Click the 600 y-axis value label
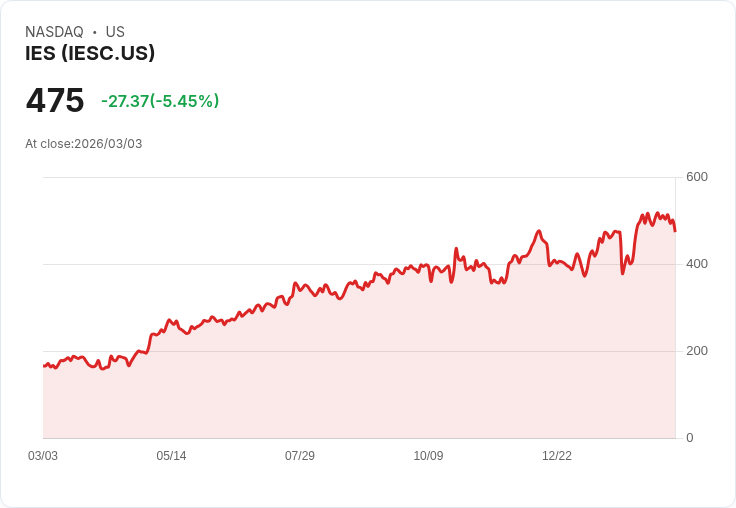Image resolution: width=736 pixels, height=508 pixels. pyautogui.click(x=697, y=177)
